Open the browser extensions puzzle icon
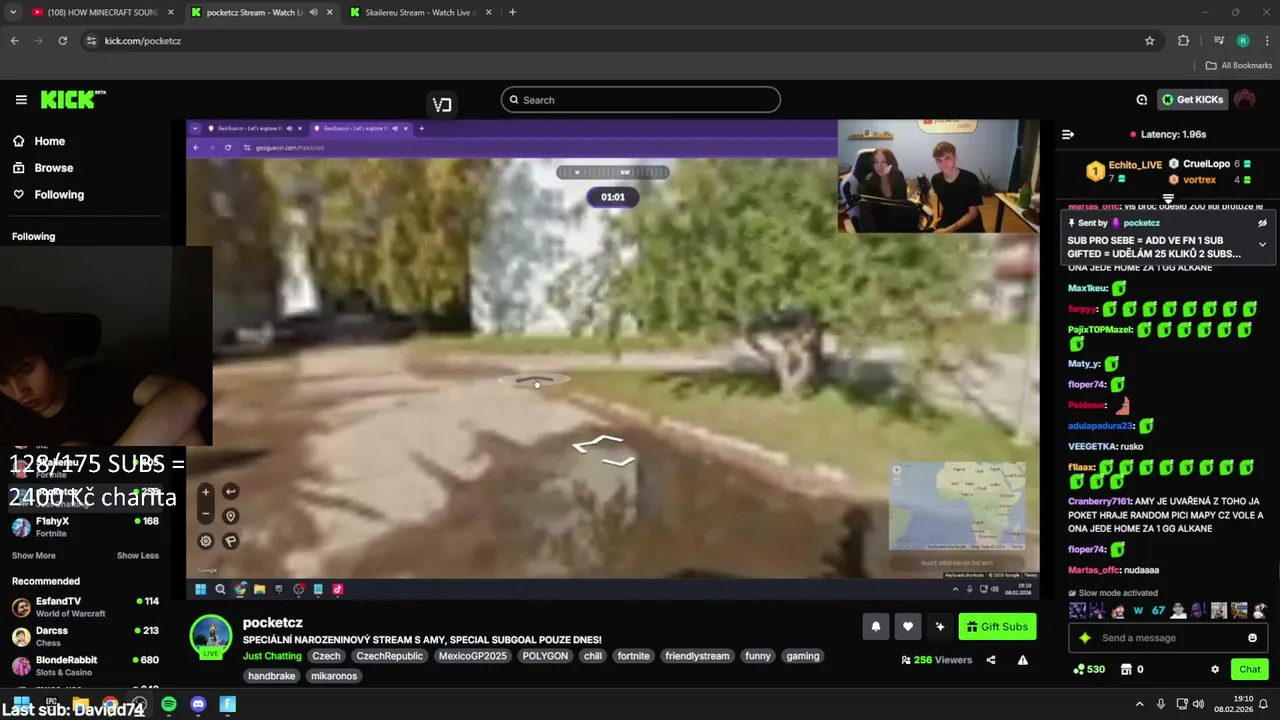1280x720 pixels. [x=1183, y=41]
